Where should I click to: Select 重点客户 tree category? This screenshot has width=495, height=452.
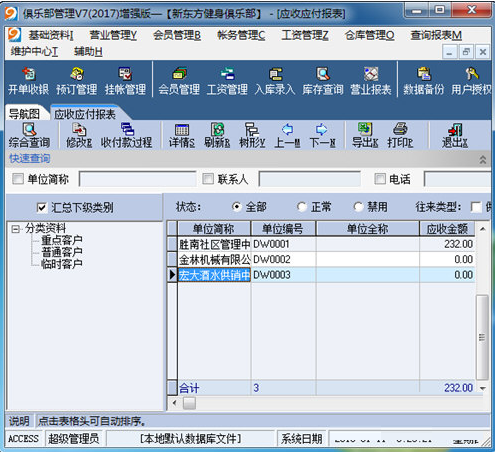62,240
